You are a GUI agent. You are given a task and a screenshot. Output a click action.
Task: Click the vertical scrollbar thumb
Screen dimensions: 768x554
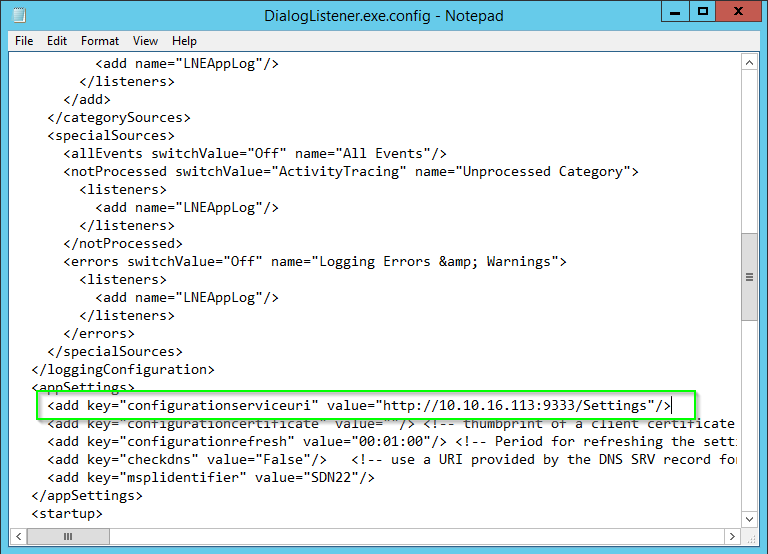coord(749,277)
